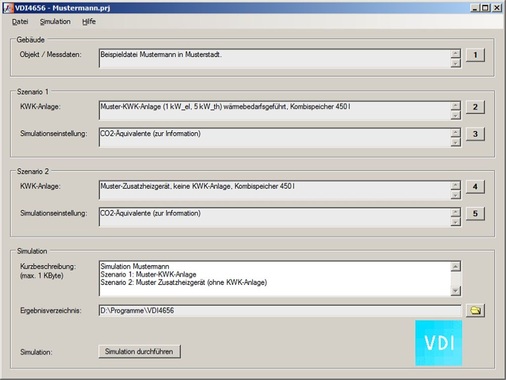Open the Hilfe menu
This screenshot has width=506, height=380.
pos(89,22)
